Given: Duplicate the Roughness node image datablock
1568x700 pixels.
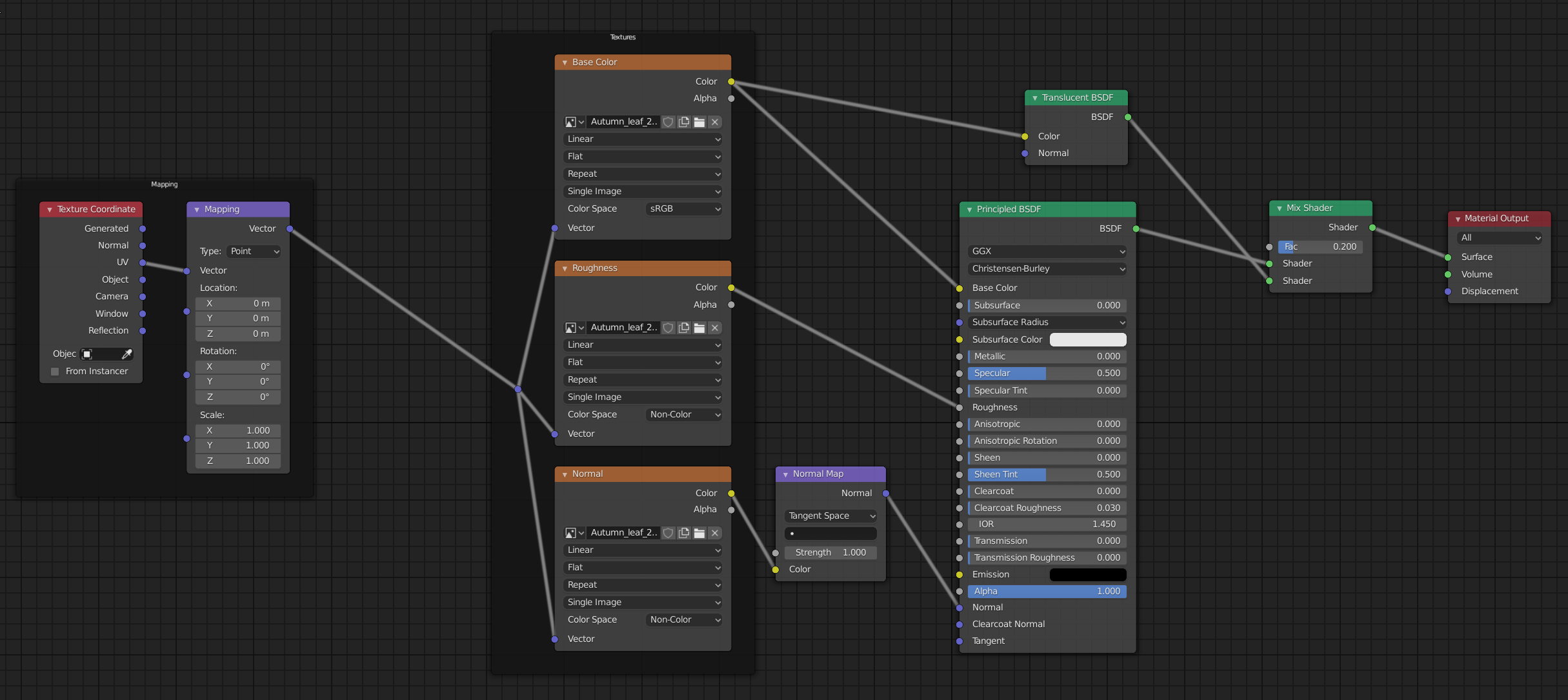Looking at the screenshot, I should pyautogui.click(x=684, y=328).
